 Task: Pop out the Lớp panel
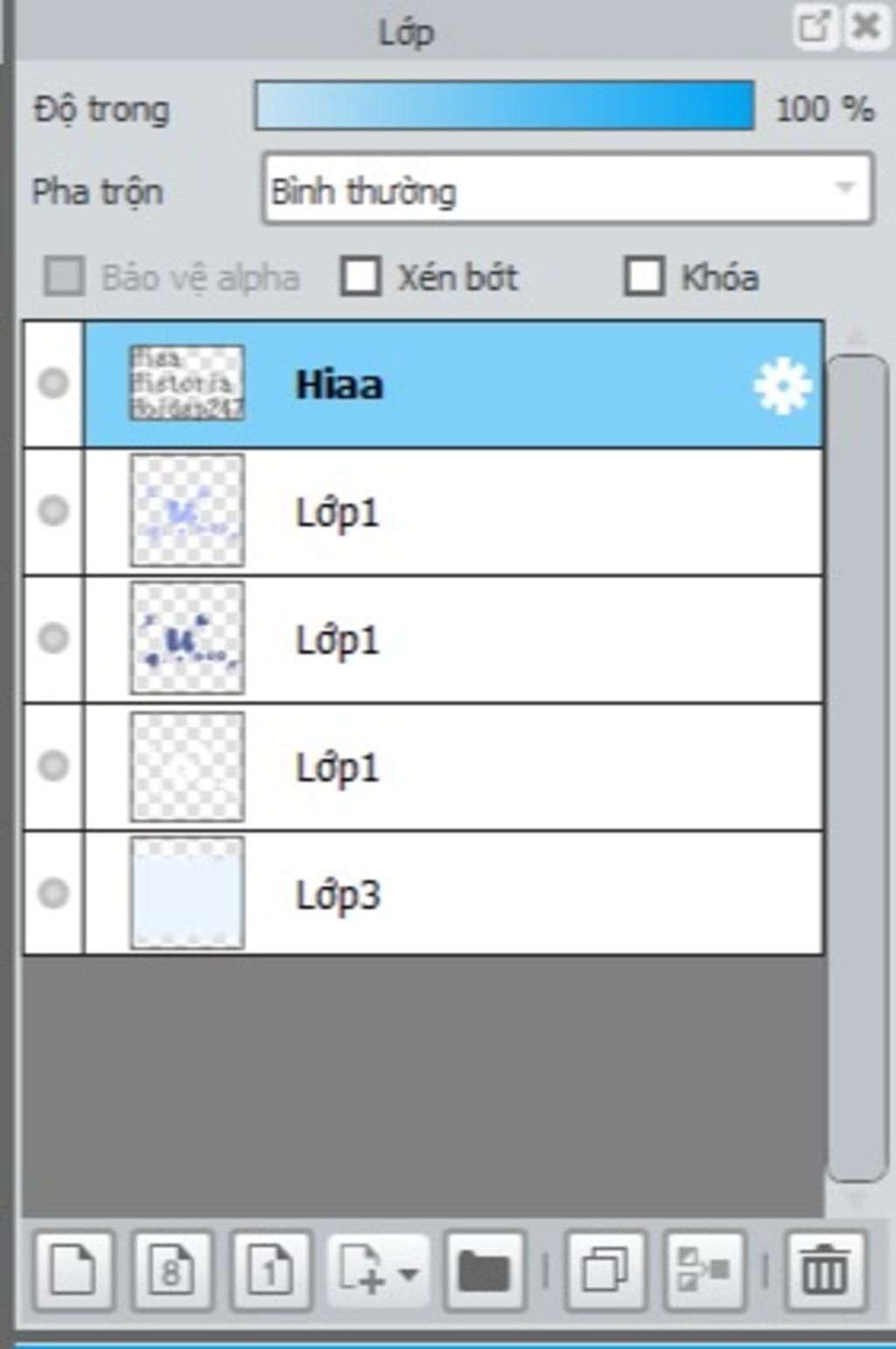click(x=814, y=26)
